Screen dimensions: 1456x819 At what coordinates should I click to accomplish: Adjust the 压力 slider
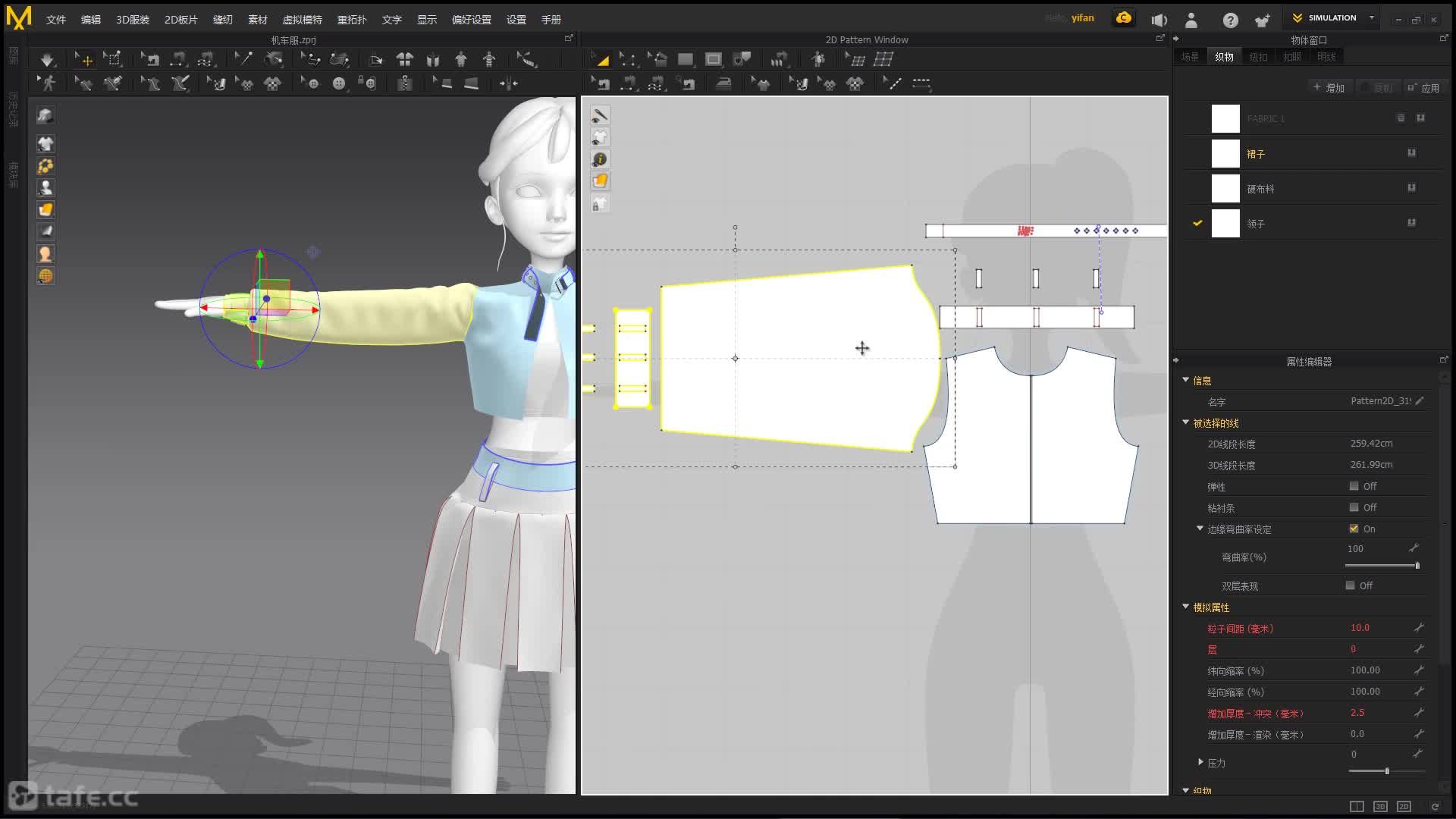pos(1386,771)
